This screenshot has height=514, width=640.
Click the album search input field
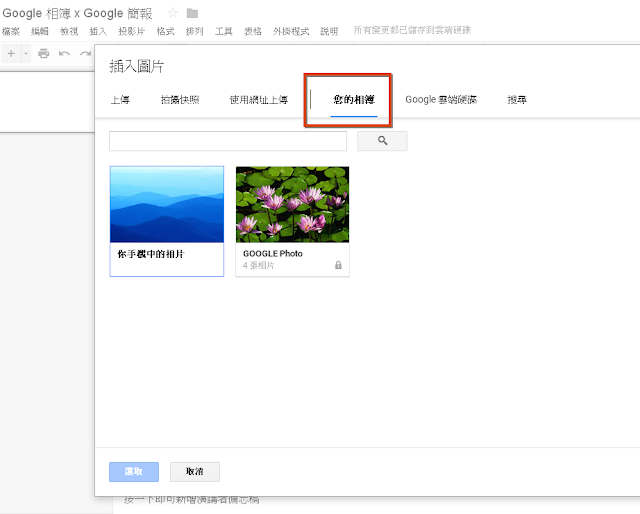228,141
